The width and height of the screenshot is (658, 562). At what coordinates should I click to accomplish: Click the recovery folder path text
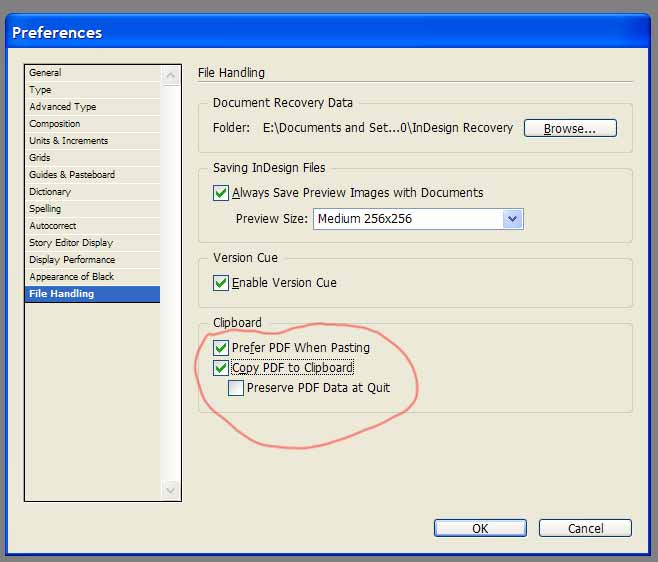[x=388, y=128]
